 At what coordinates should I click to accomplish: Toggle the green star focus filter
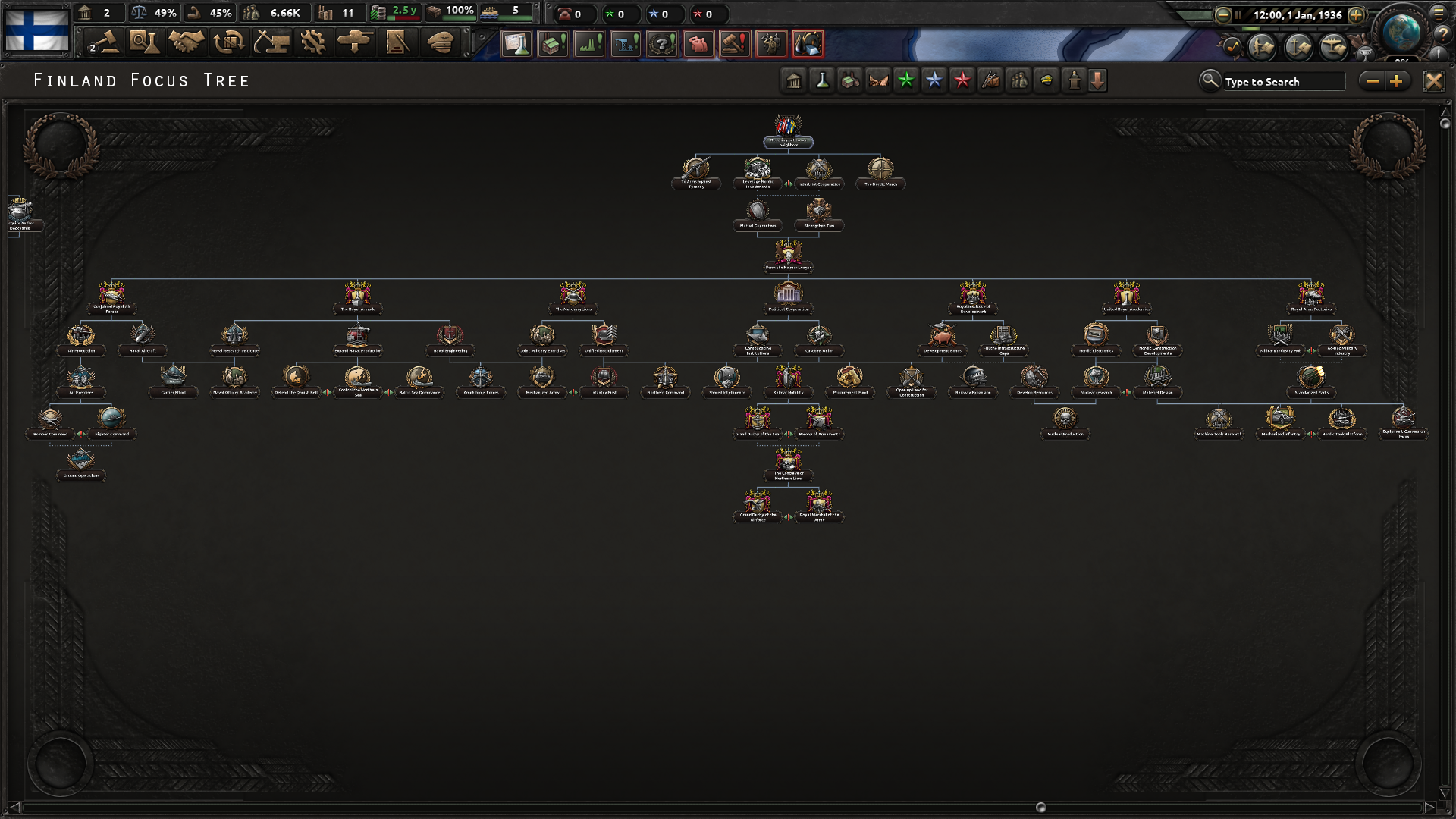click(906, 80)
